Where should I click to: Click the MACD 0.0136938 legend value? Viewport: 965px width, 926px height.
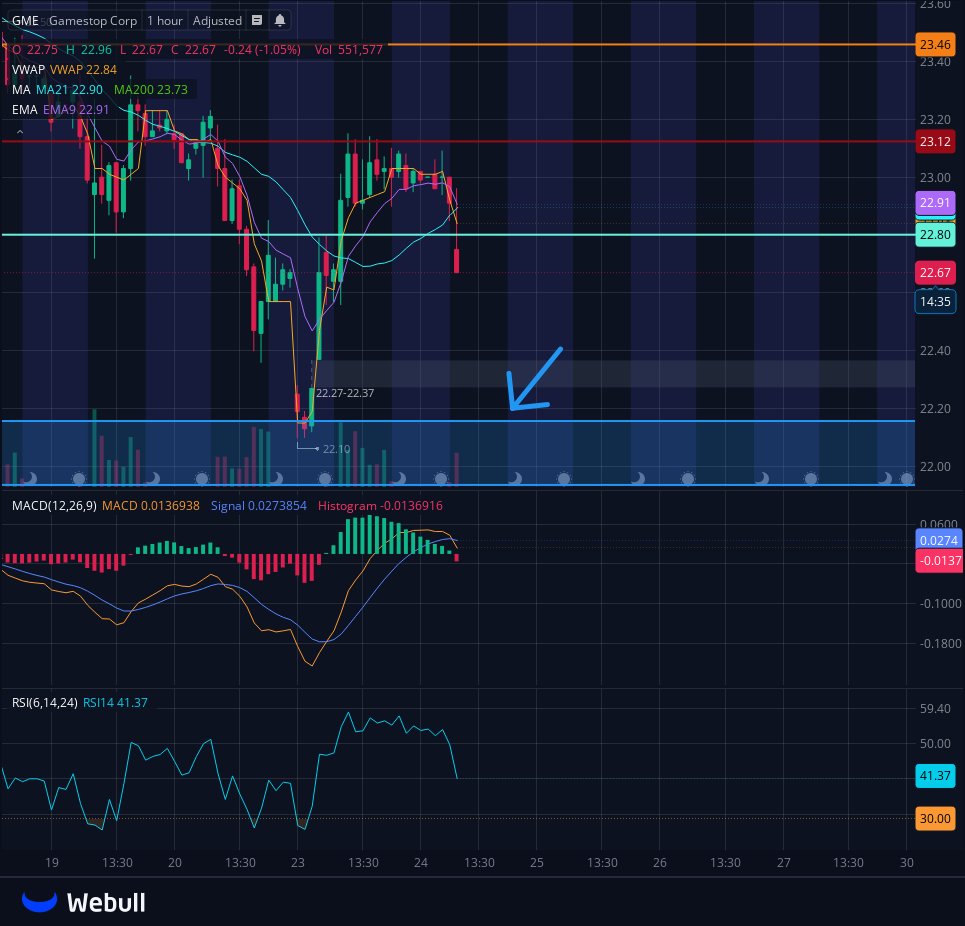tap(151, 506)
